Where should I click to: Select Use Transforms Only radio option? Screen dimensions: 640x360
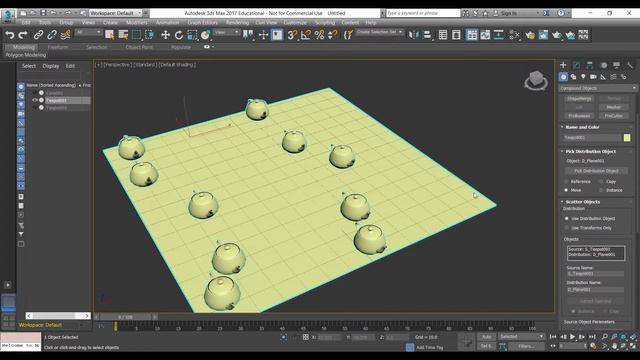pos(567,228)
